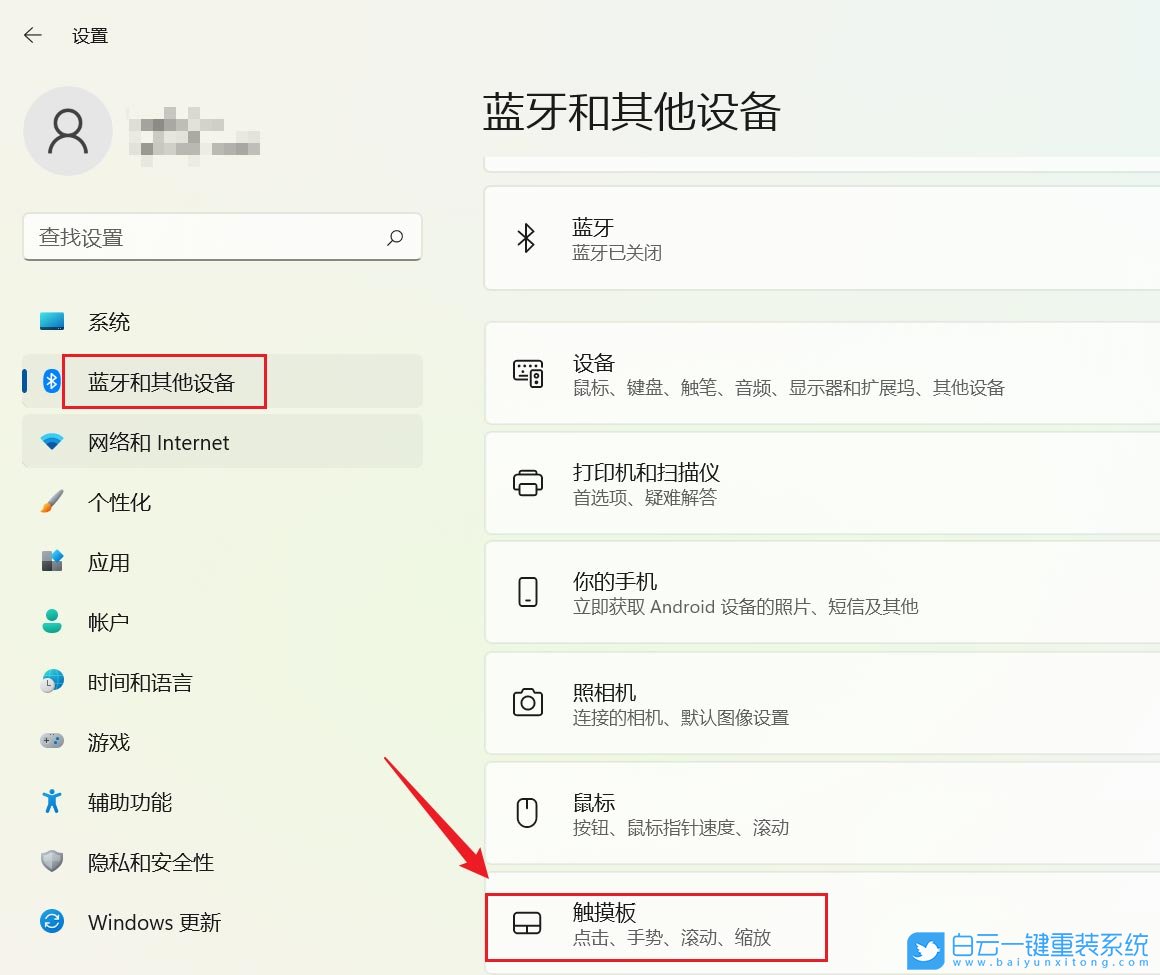Click the back arrow next to 设置
Viewport: 1160px width, 975px height.
coord(33,34)
